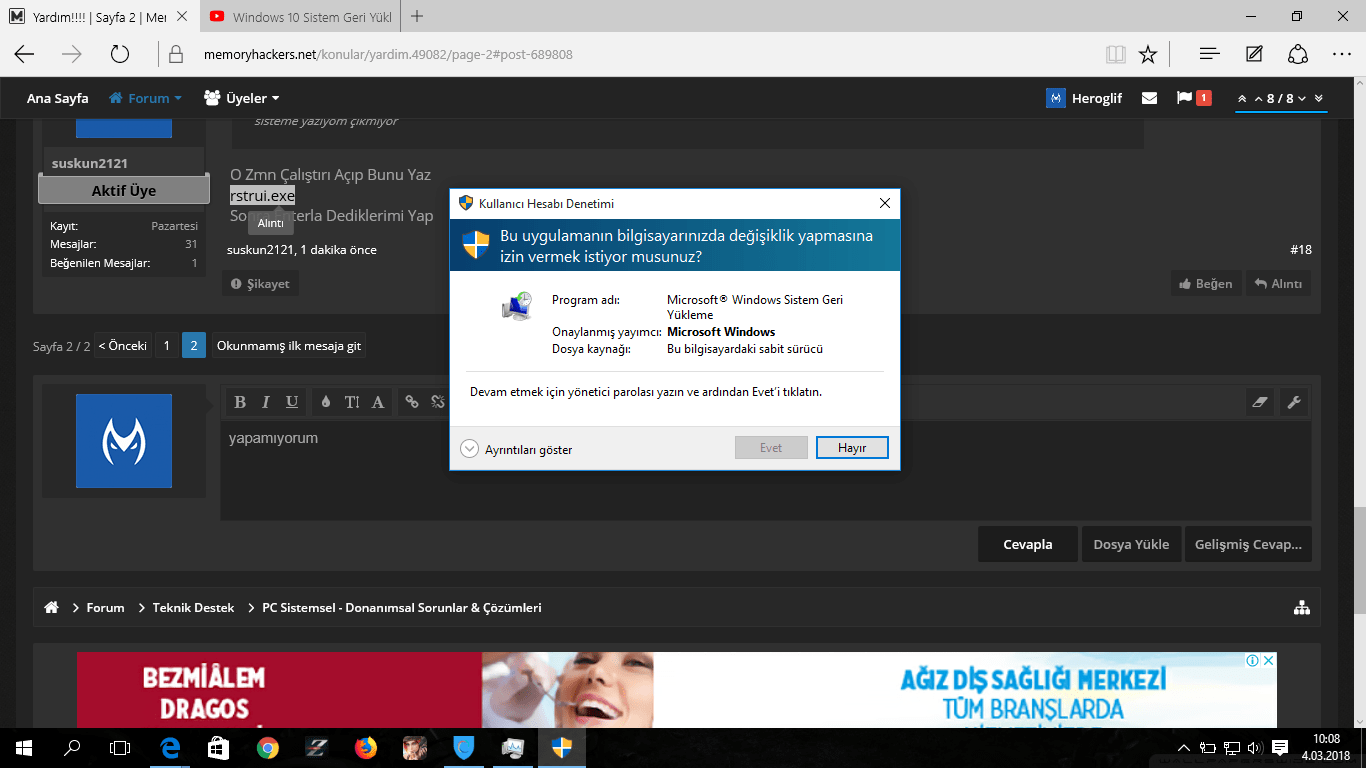This screenshot has width=1366, height=768.
Task: Select the Yardım!!!! forum tab
Action: [x=100, y=17]
